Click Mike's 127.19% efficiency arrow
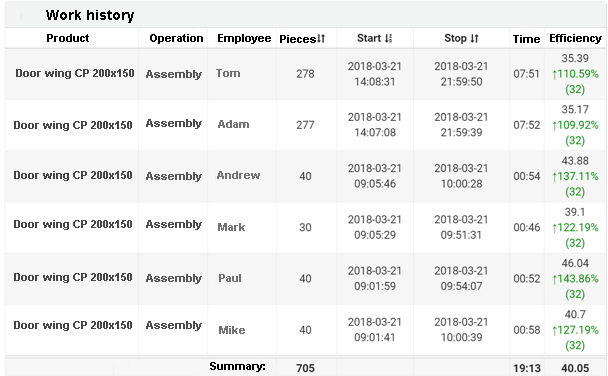Viewport: 608px width, 376px height. pyautogui.click(x=554, y=331)
